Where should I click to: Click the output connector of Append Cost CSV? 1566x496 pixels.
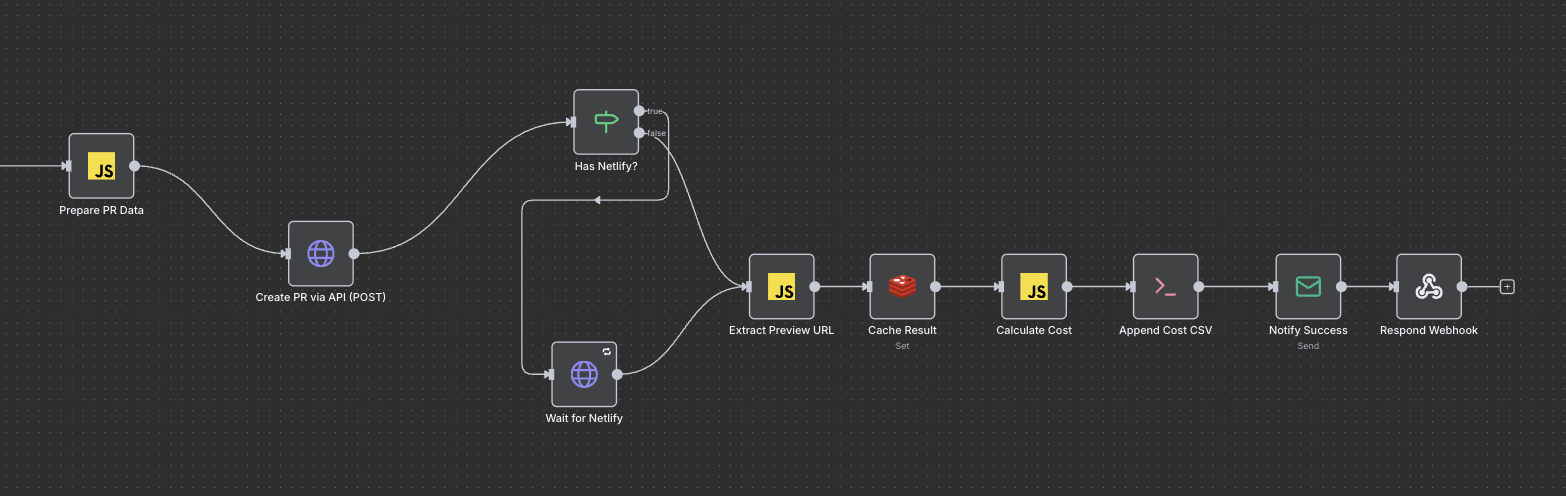coord(1198,286)
